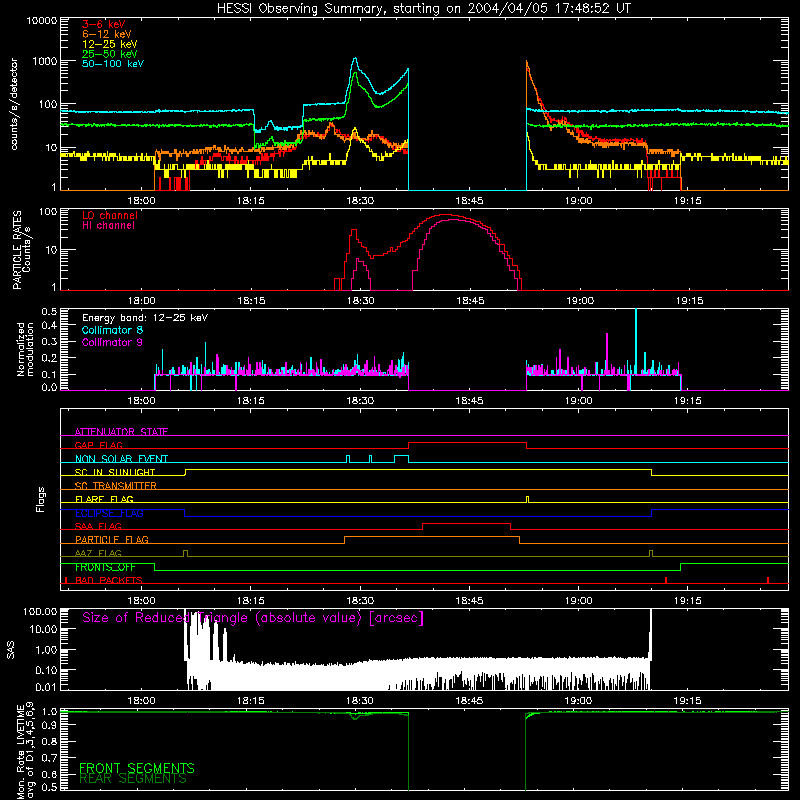Click the HESSI Observing Summary title text

[x=424, y=9]
